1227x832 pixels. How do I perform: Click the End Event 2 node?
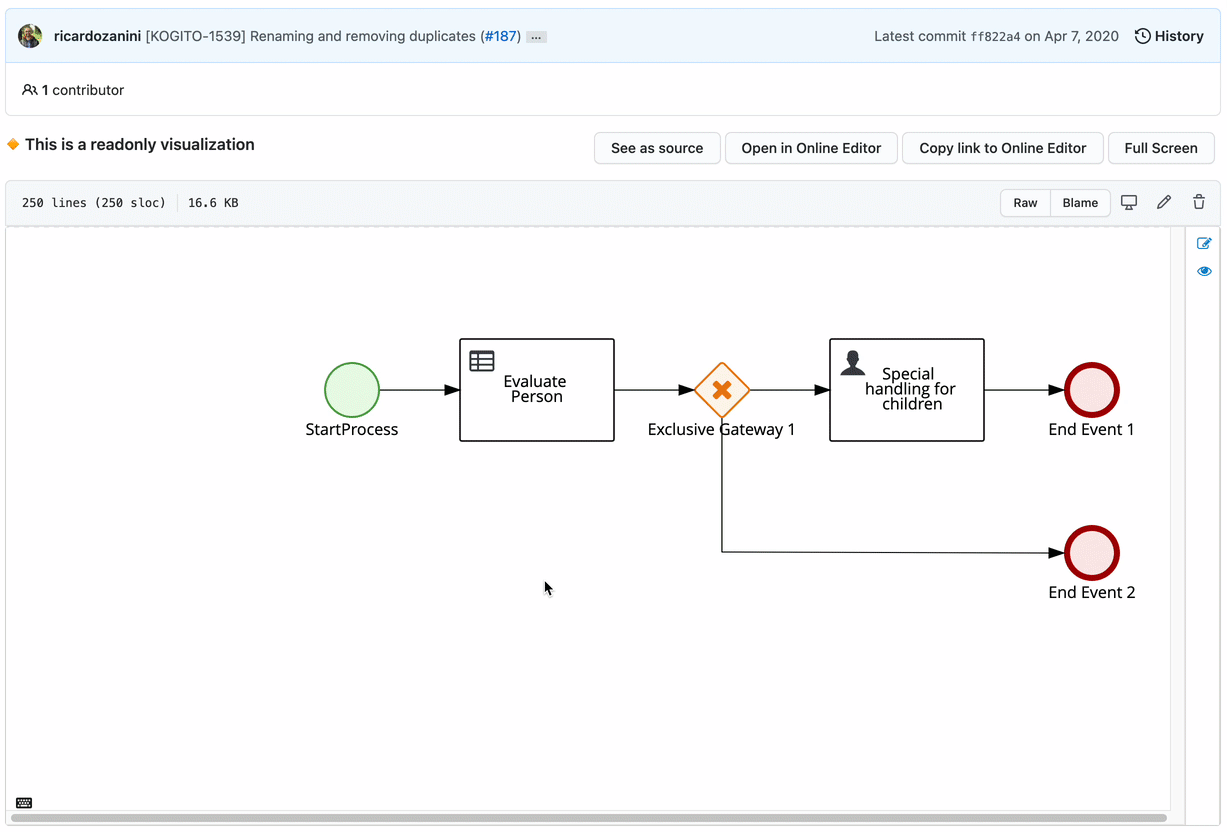coord(1092,553)
